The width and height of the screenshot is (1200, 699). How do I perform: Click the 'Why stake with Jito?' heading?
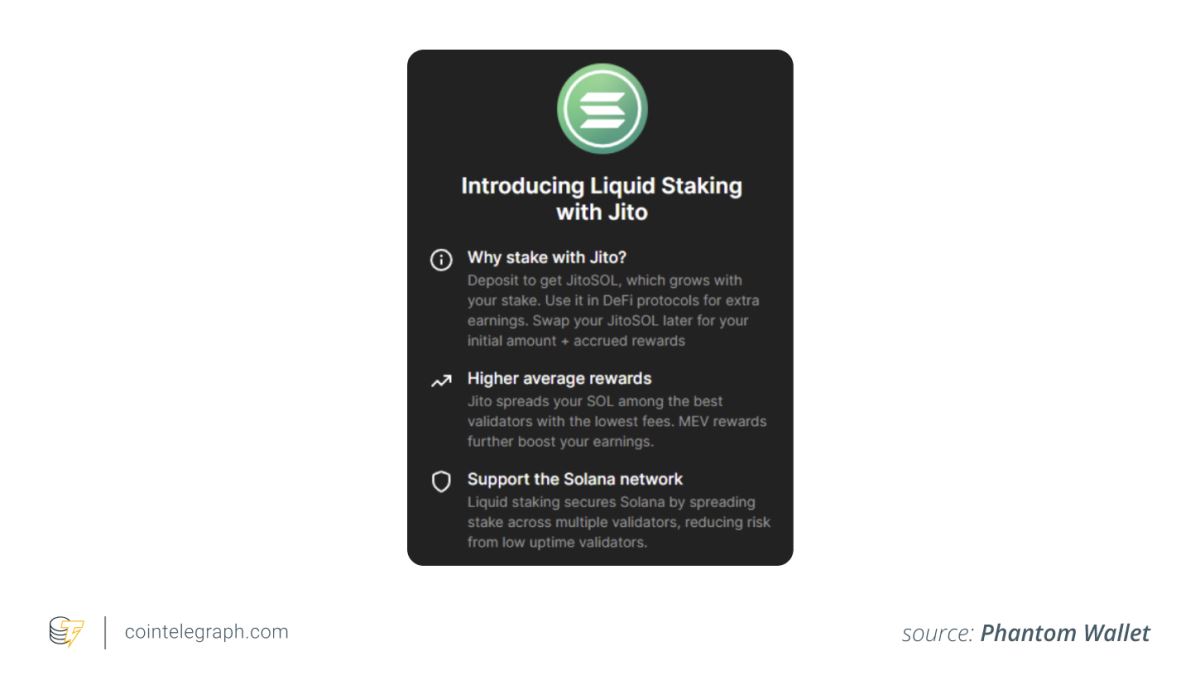(547, 258)
